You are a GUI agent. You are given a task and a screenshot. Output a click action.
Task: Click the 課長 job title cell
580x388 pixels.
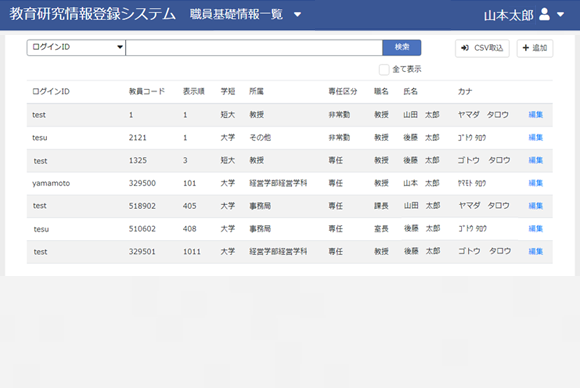pyautogui.click(x=381, y=206)
